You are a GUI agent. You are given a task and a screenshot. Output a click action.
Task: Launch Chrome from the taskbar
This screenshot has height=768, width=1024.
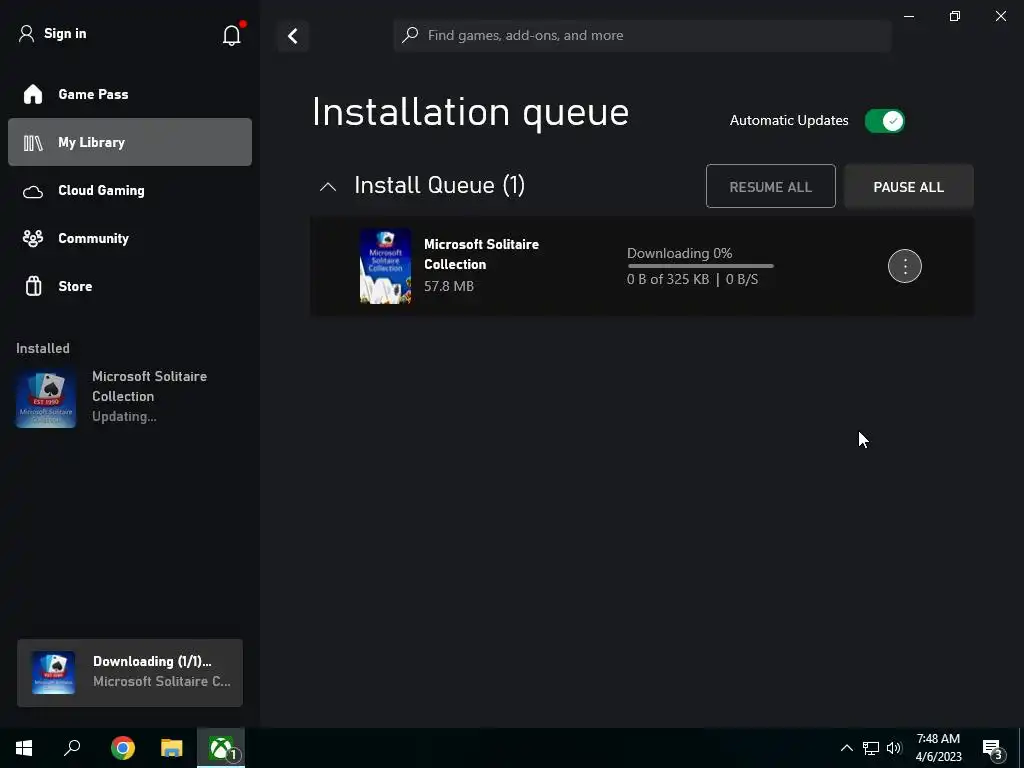tap(123, 748)
